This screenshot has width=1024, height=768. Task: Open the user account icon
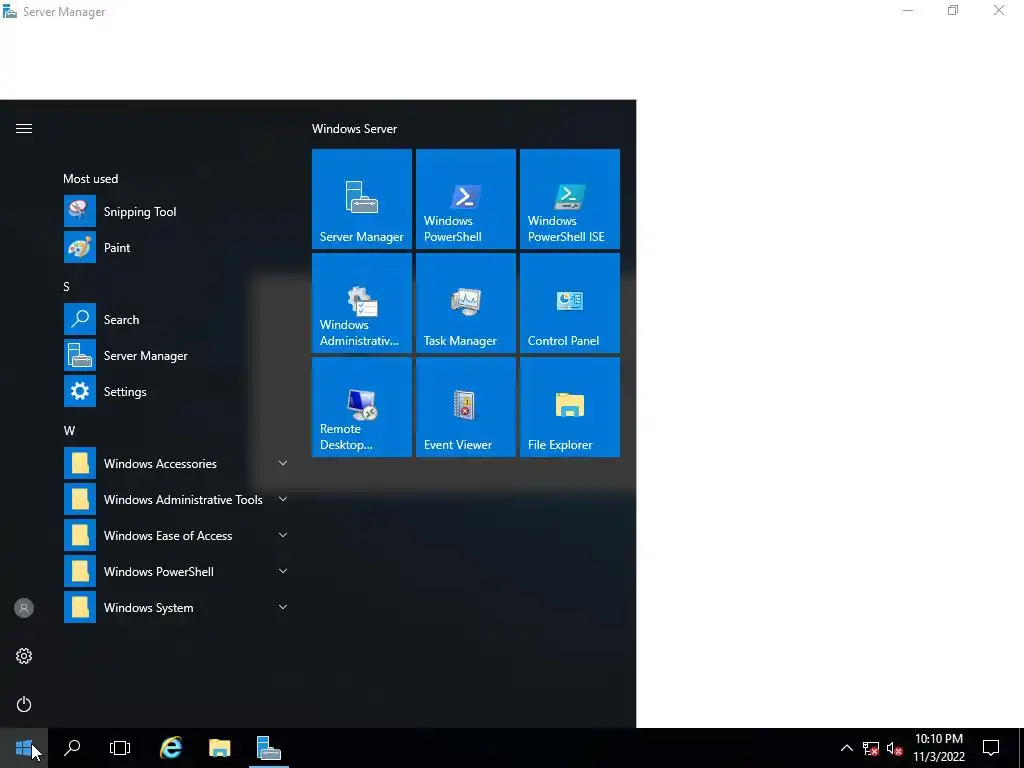[24, 608]
